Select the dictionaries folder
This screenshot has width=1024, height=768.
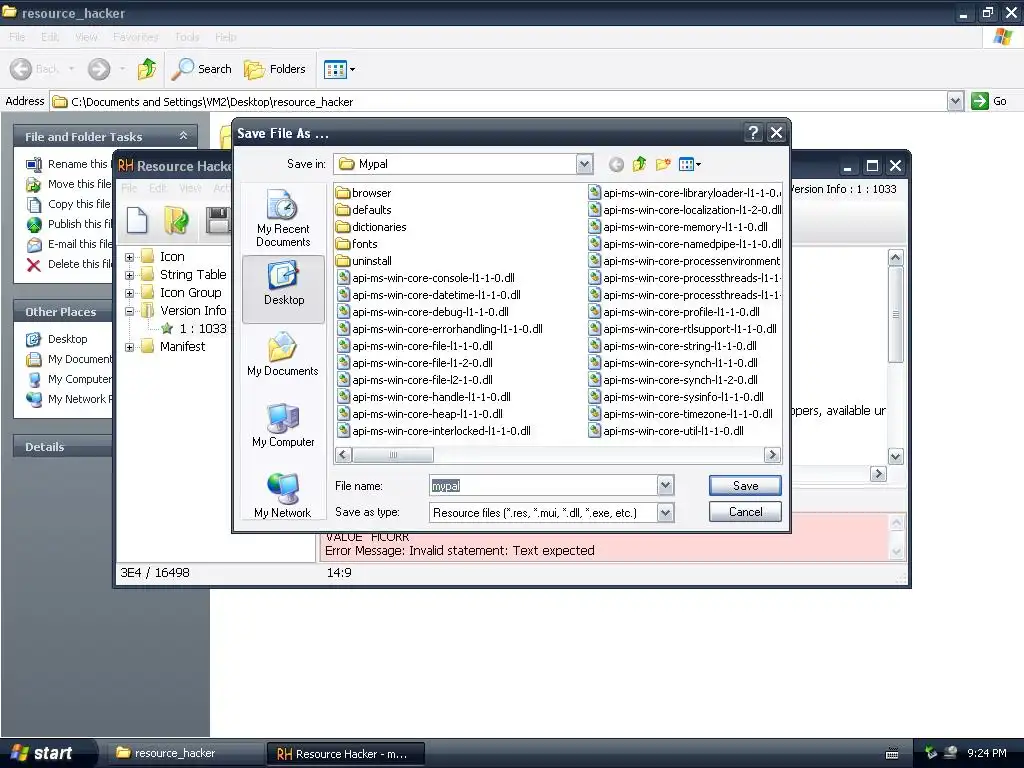point(371,227)
